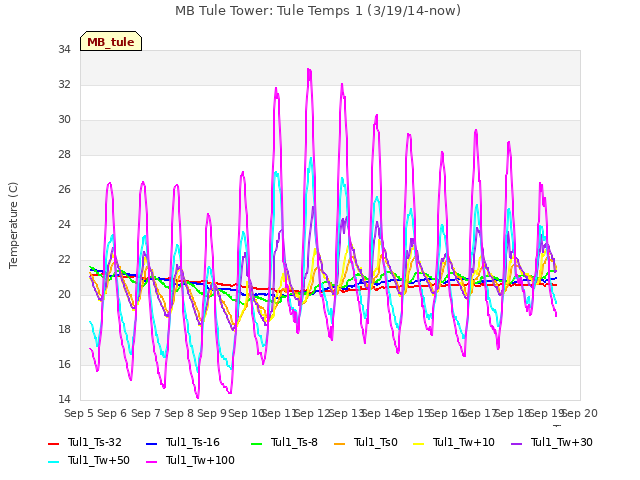Click the Tul1_Tw+10 legend label

[x=463, y=442]
